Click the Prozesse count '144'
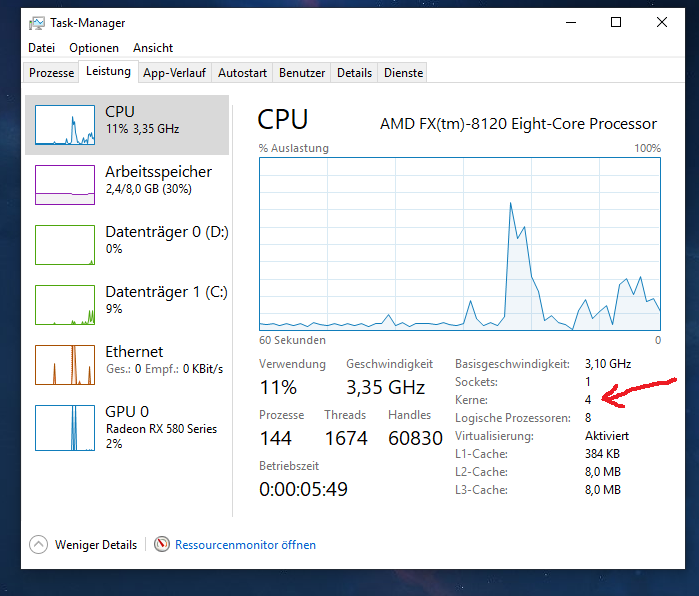The width and height of the screenshot is (699, 596). pyautogui.click(x=275, y=438)
